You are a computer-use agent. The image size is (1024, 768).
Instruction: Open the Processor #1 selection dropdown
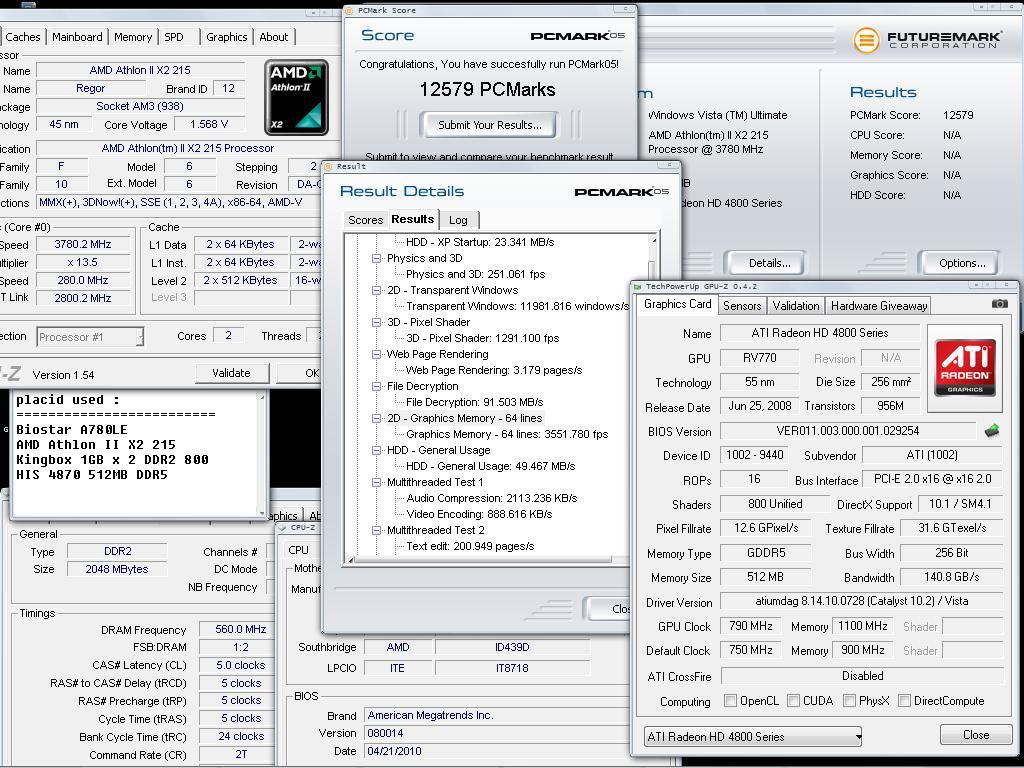tap(90, 337)
